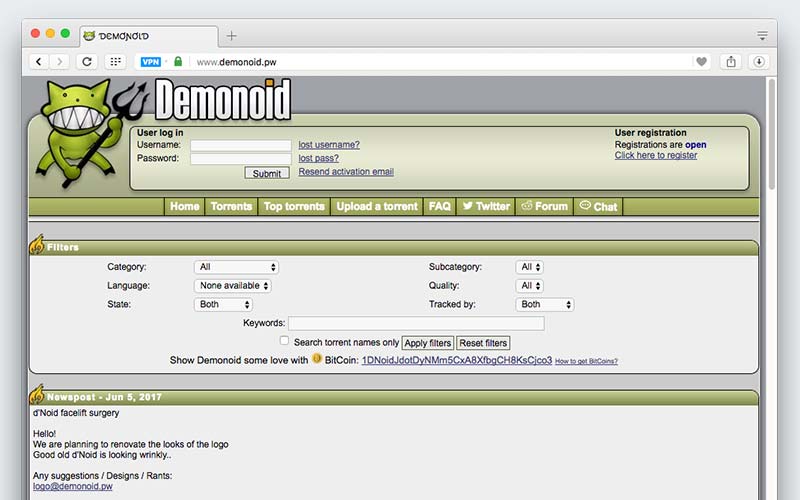Open a new tab with plus icon

(232, 36)
